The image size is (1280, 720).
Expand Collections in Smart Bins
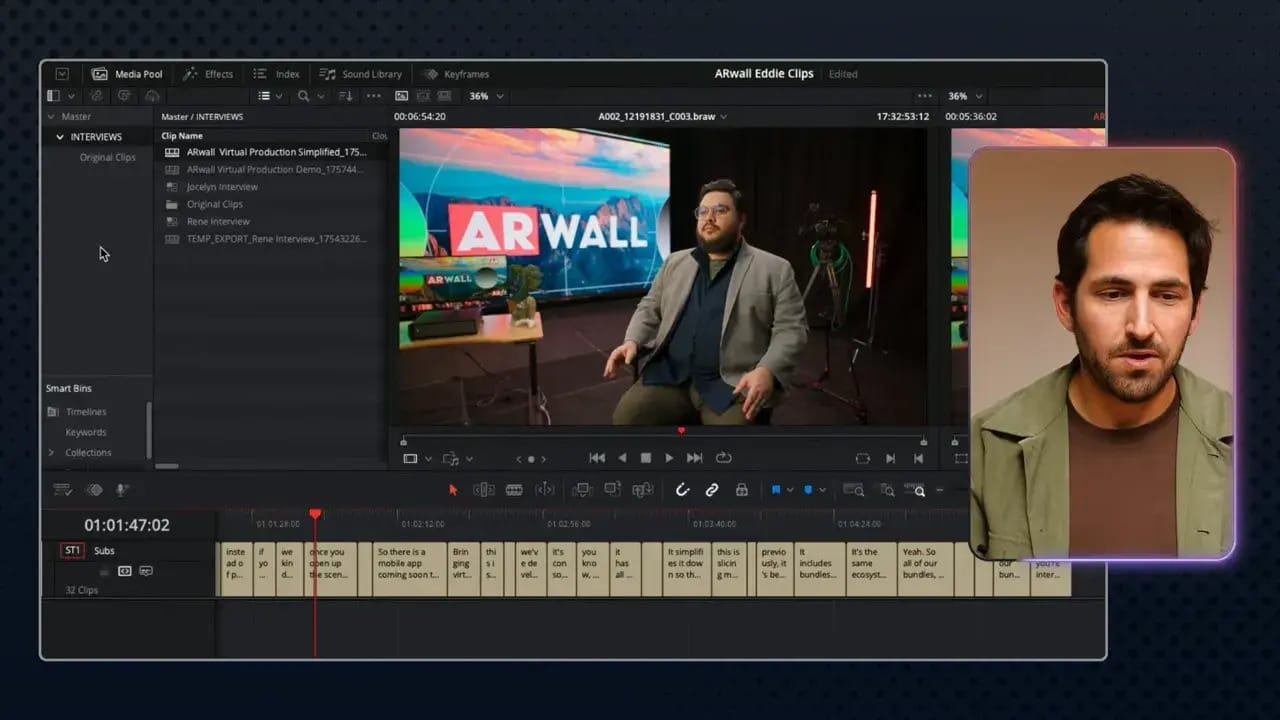tap(52, 453)
